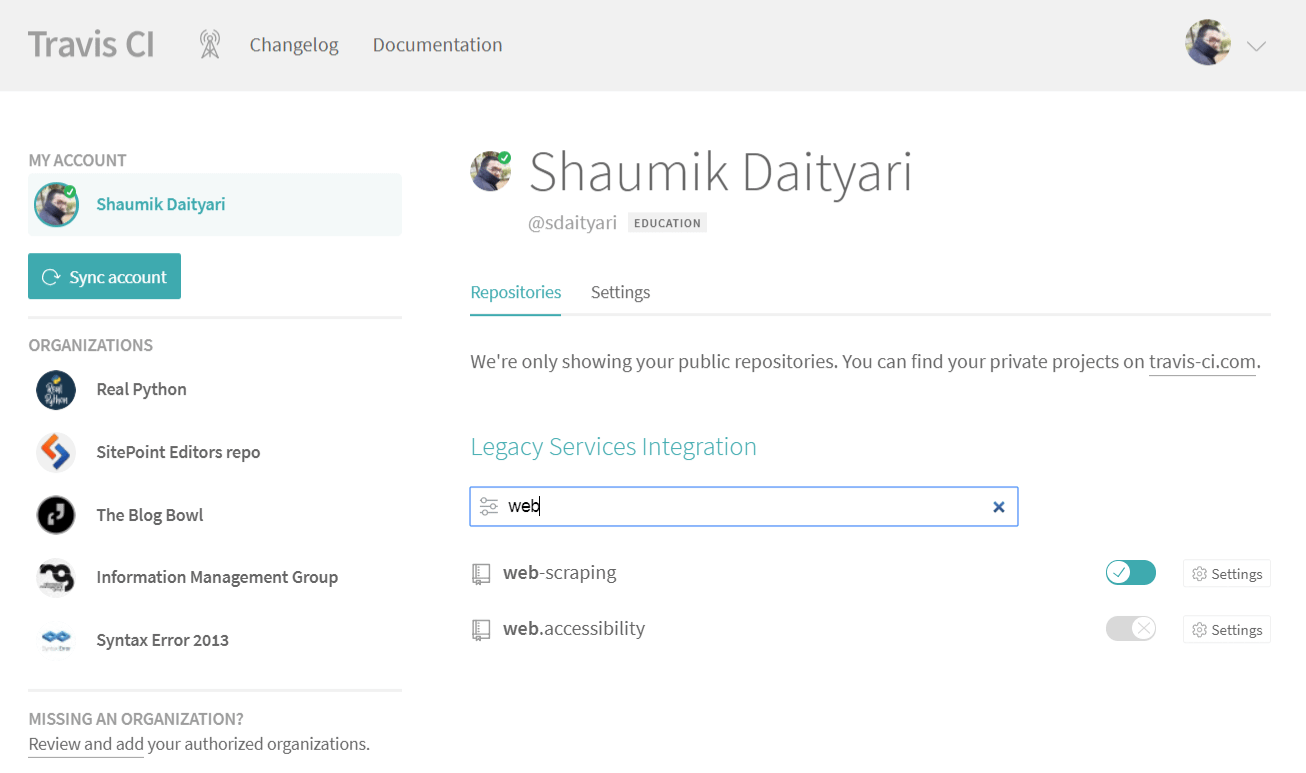
Task: Enable the web.accessibility repository toggle
Action: coord(1130,629)
